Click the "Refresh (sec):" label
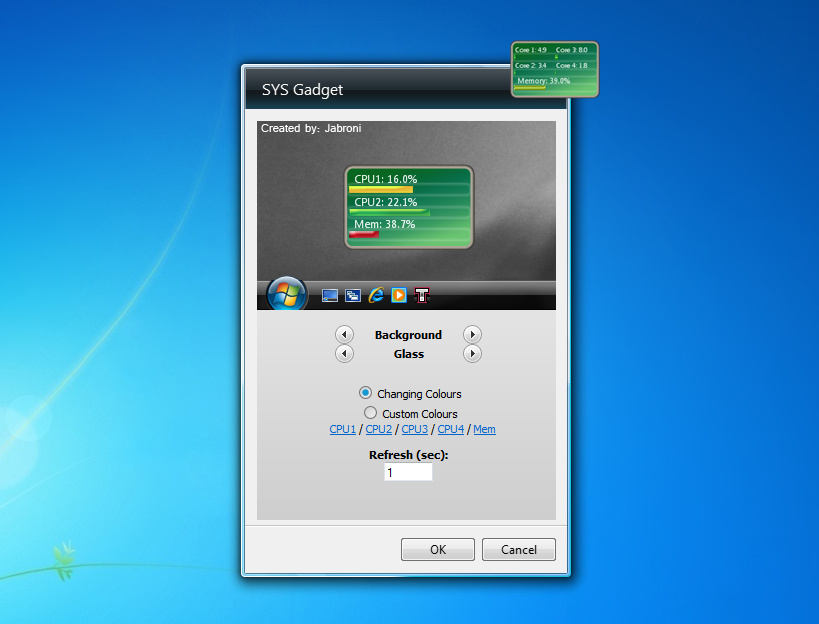The image size is (819, 624). (x=408, y=455)
